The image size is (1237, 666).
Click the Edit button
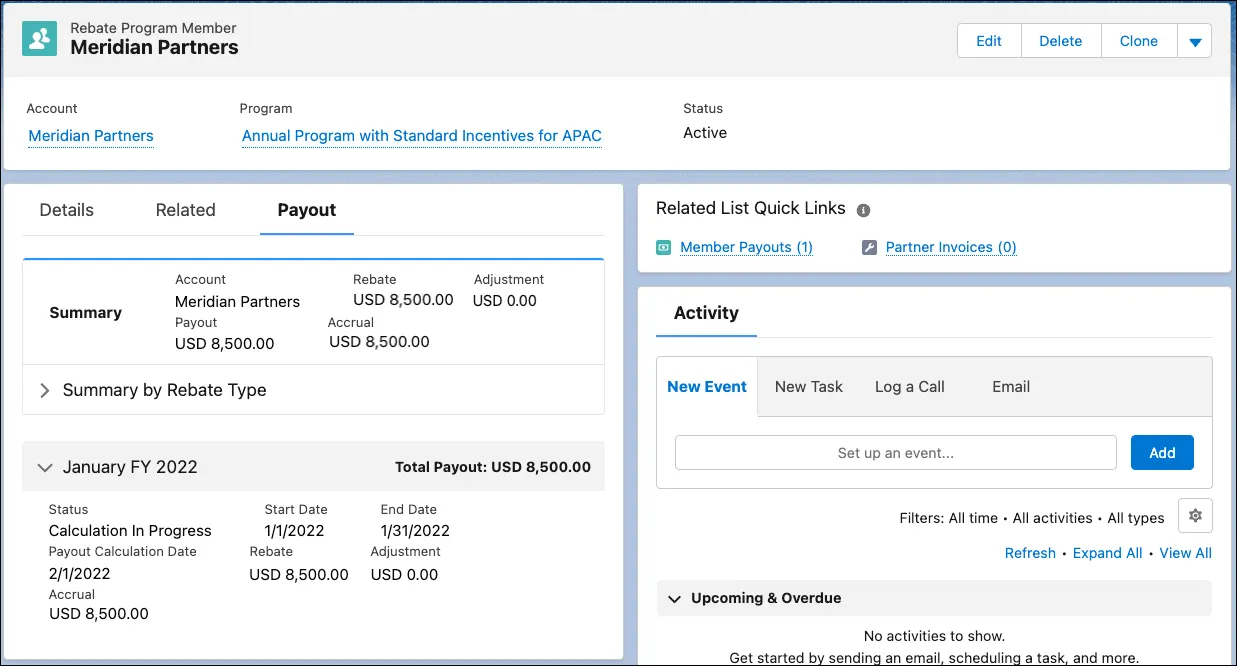(989, 41)
